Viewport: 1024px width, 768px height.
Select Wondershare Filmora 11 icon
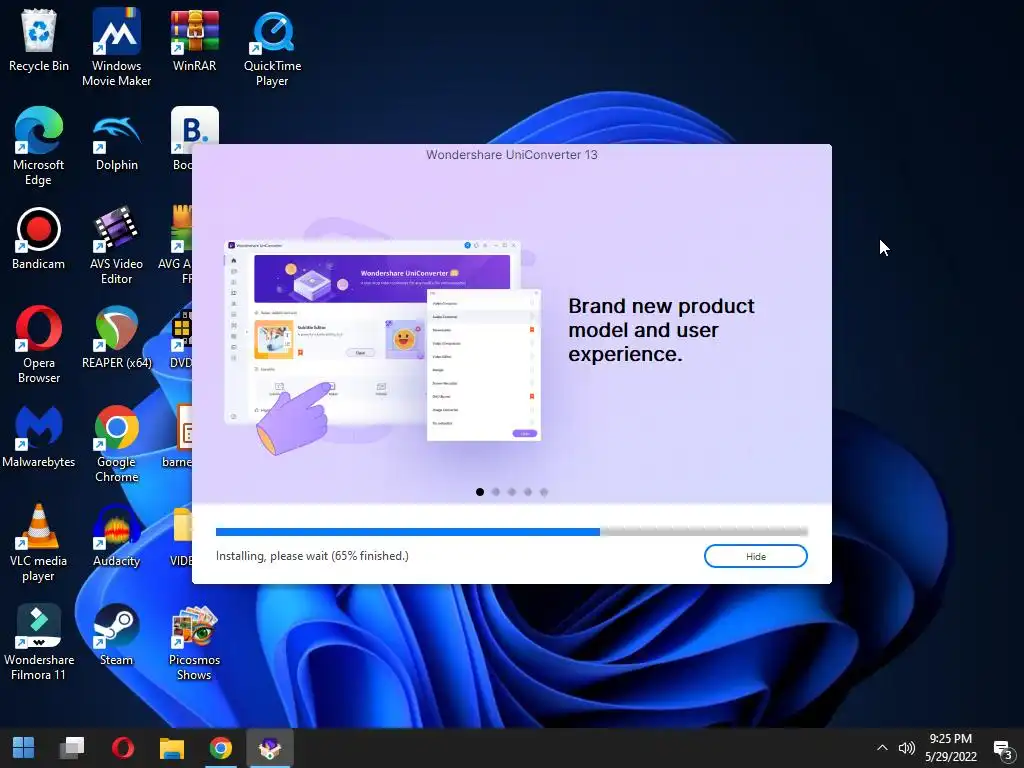[39, 642]
